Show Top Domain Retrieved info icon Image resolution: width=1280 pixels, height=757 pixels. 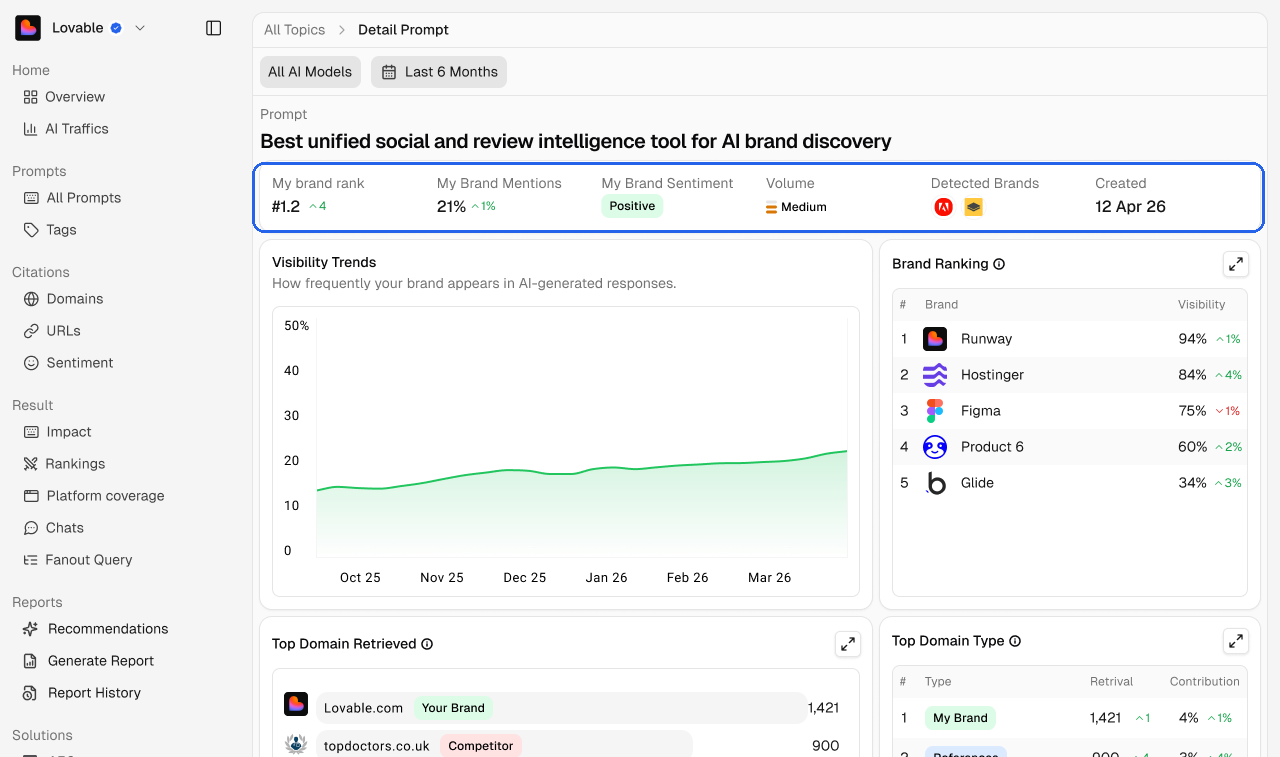pyautogui.click(x=427, y=644)
